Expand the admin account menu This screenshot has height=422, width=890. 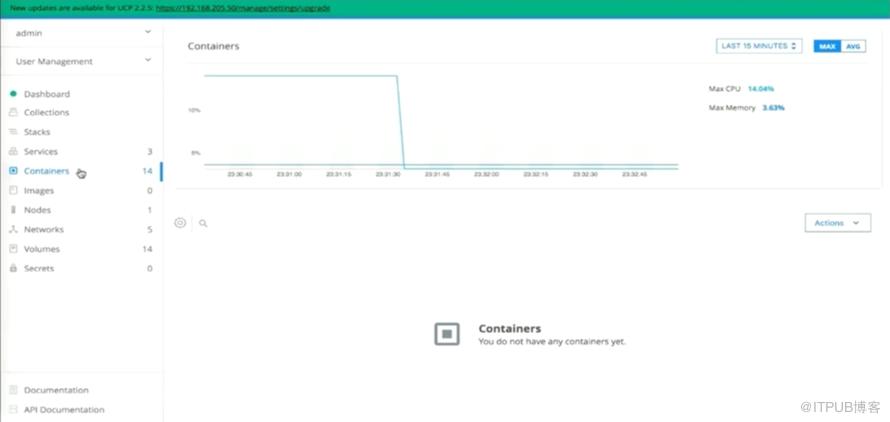tap(83, 33)
